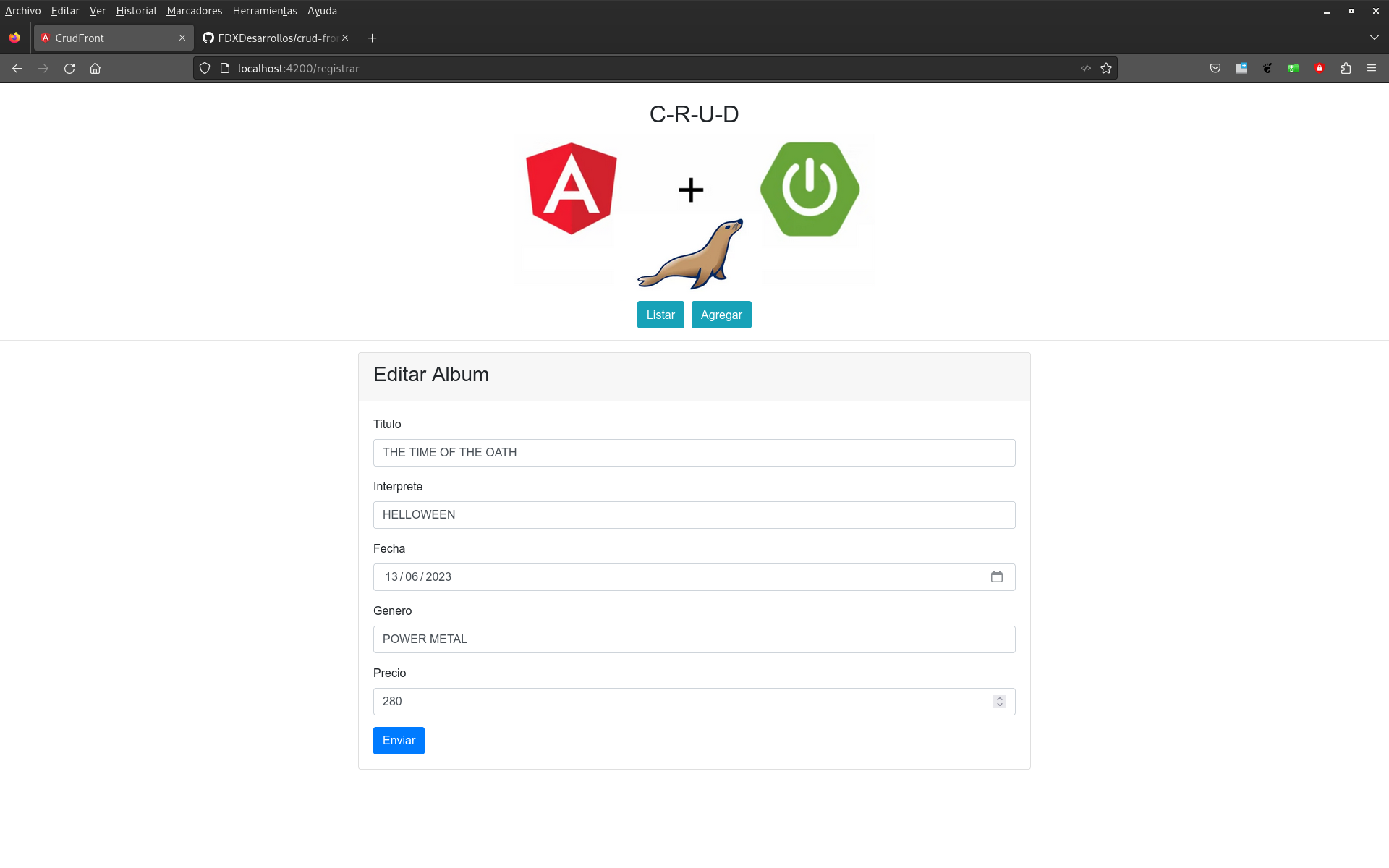Submit the form with Enviar
This screenshot has height=868, width=1389.
(x=399, y=741)
